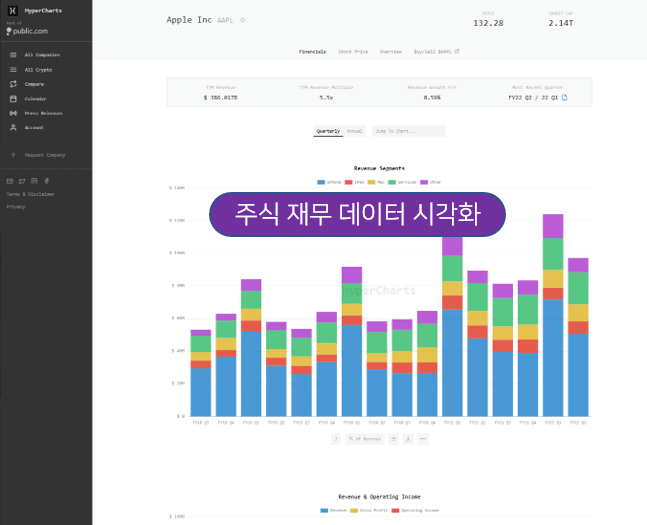Toggle the iPhone legend swatch

click(321, 182)
